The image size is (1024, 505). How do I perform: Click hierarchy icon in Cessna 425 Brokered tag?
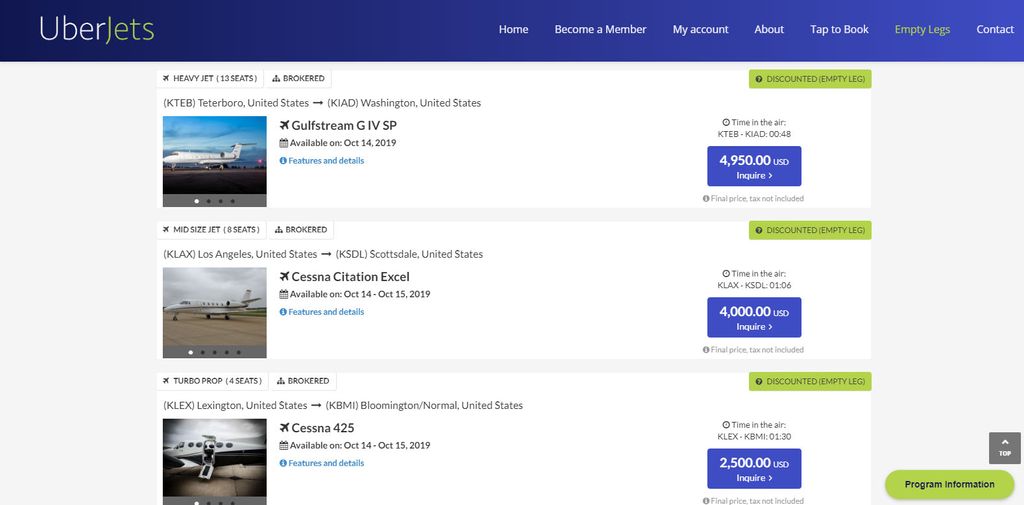pos(281,381)
